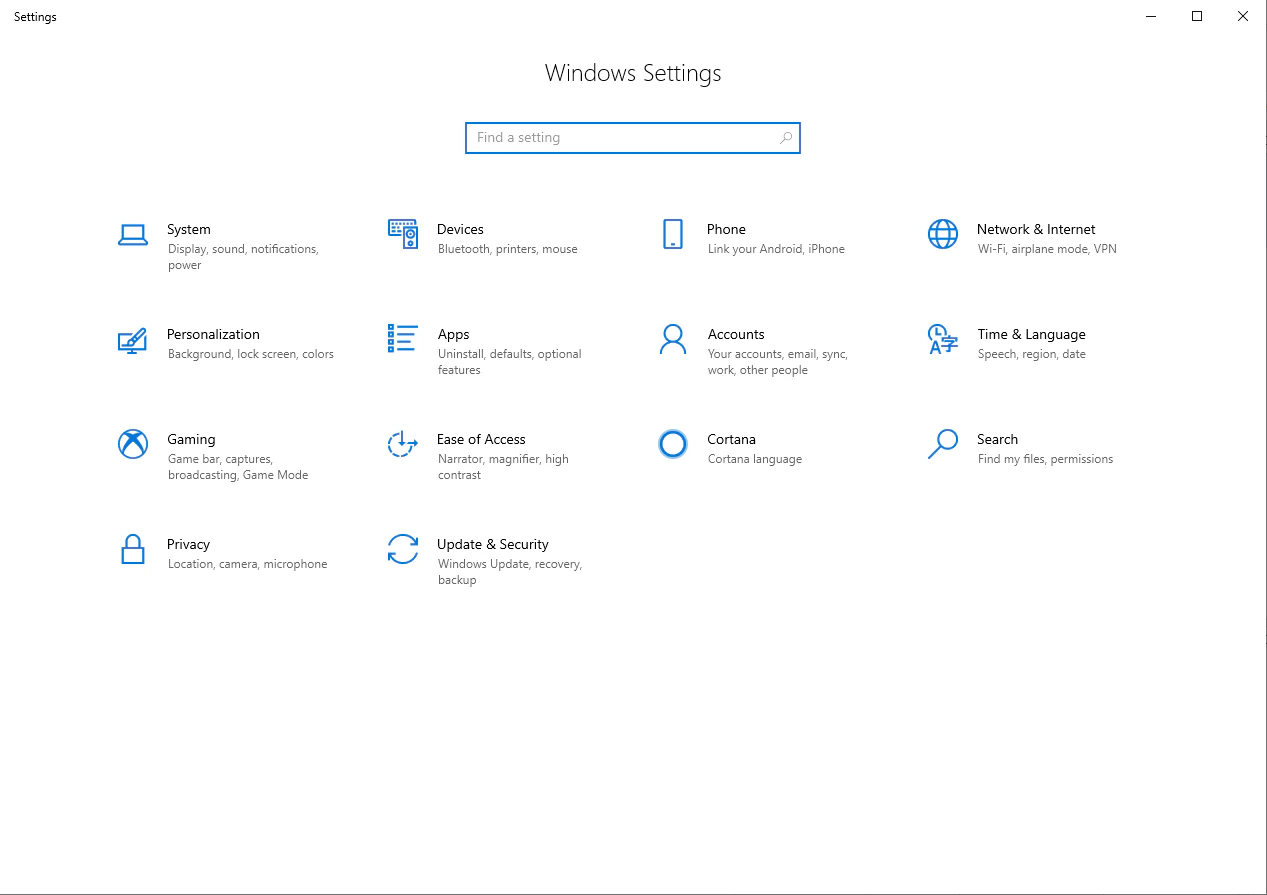Click the Update & Security arrows icon
The width and height of the screenshot is (1267, 895).
(402, 549)
